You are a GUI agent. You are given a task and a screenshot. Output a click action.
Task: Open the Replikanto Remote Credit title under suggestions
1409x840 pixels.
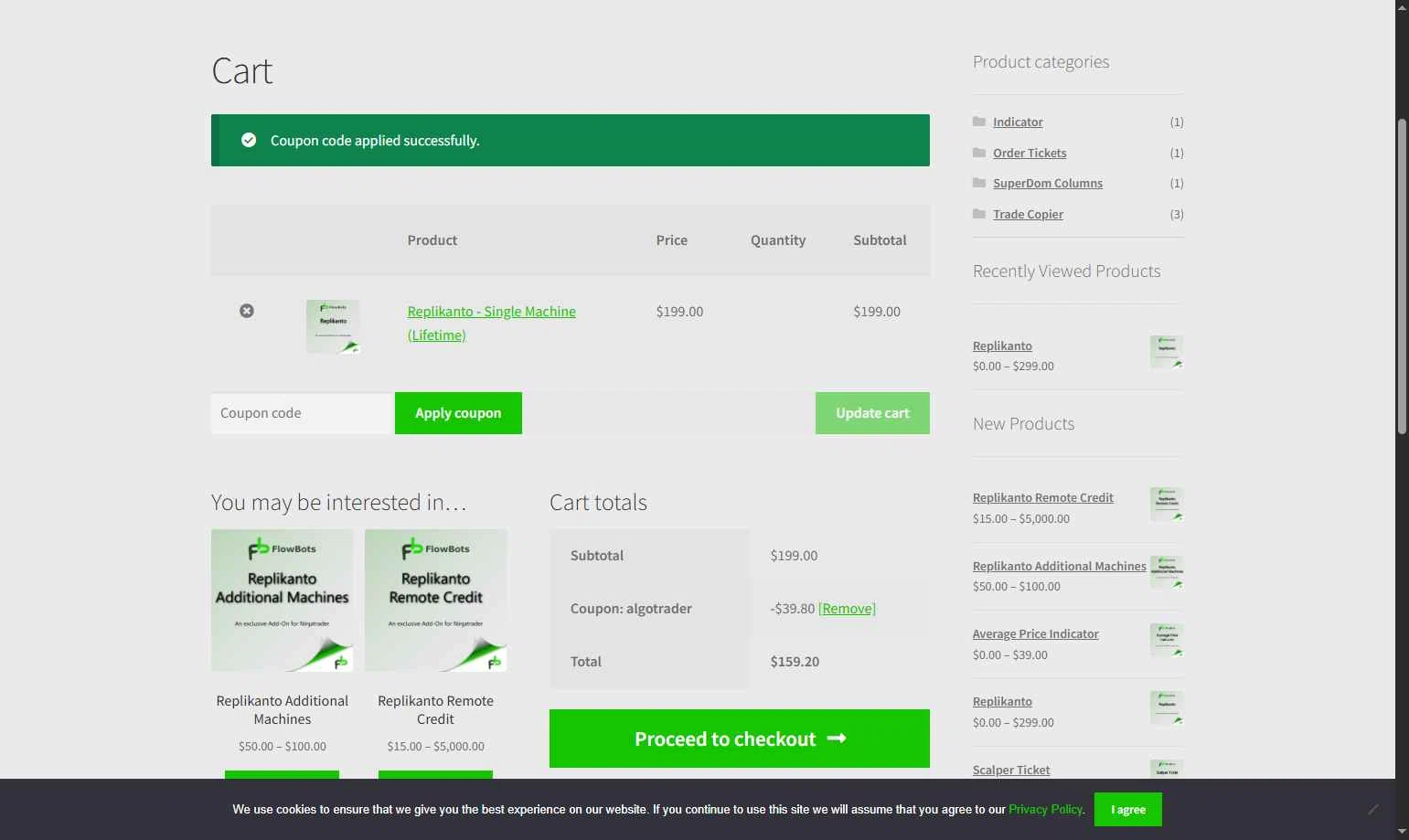[436, 710]
